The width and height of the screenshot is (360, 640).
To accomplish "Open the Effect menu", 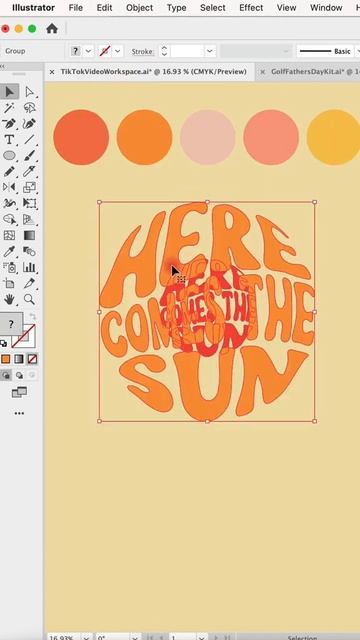I will coord(251,8).
